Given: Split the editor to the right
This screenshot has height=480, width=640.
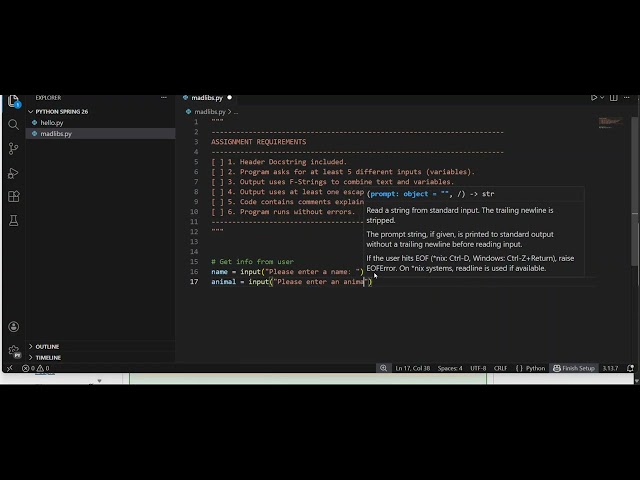Looking at the screenshot, I should click(x=613, y=98).
